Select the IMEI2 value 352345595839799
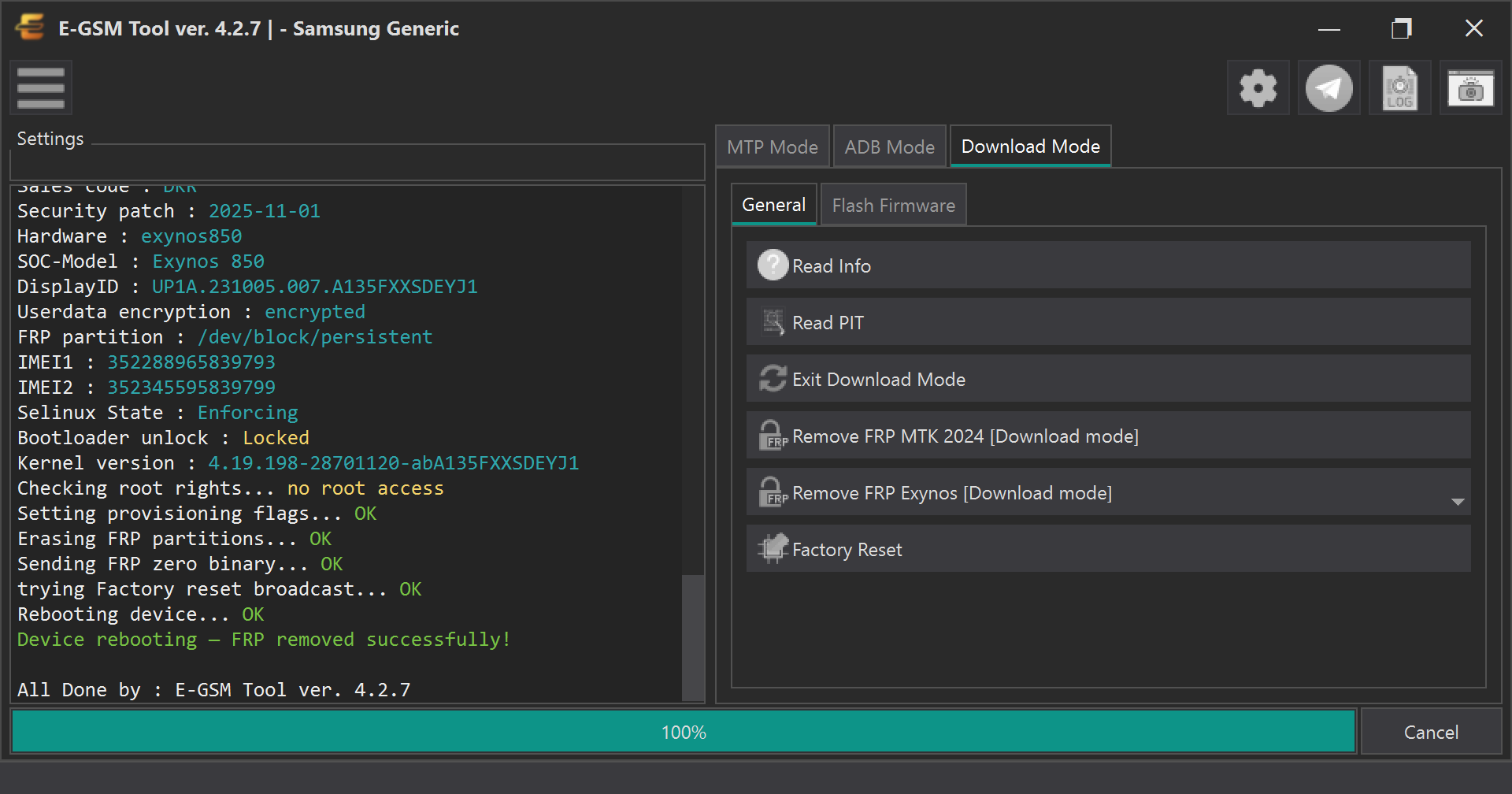Image resolution: width=1512 pixels, height=794 pixels. coord(191,388)
